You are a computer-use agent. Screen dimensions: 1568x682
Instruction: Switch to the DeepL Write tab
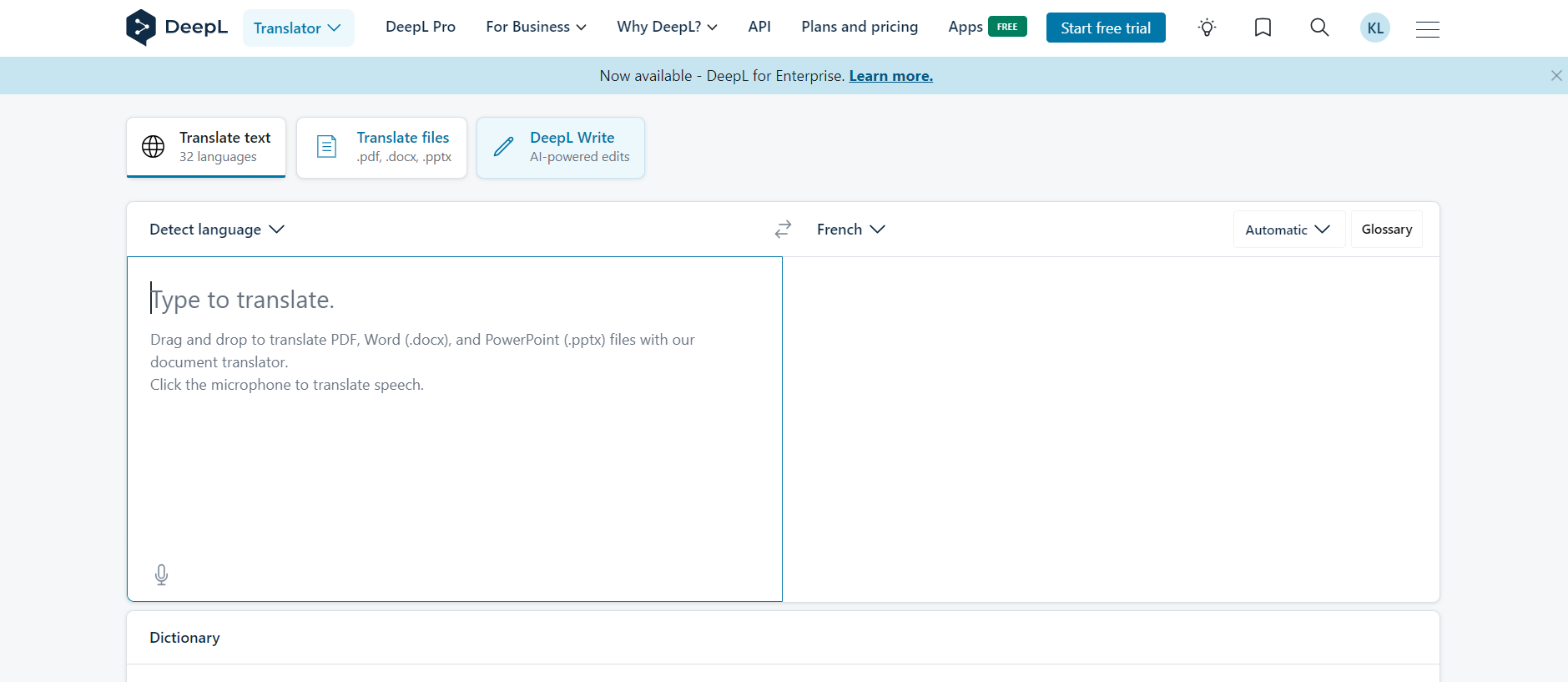(561, 147)
